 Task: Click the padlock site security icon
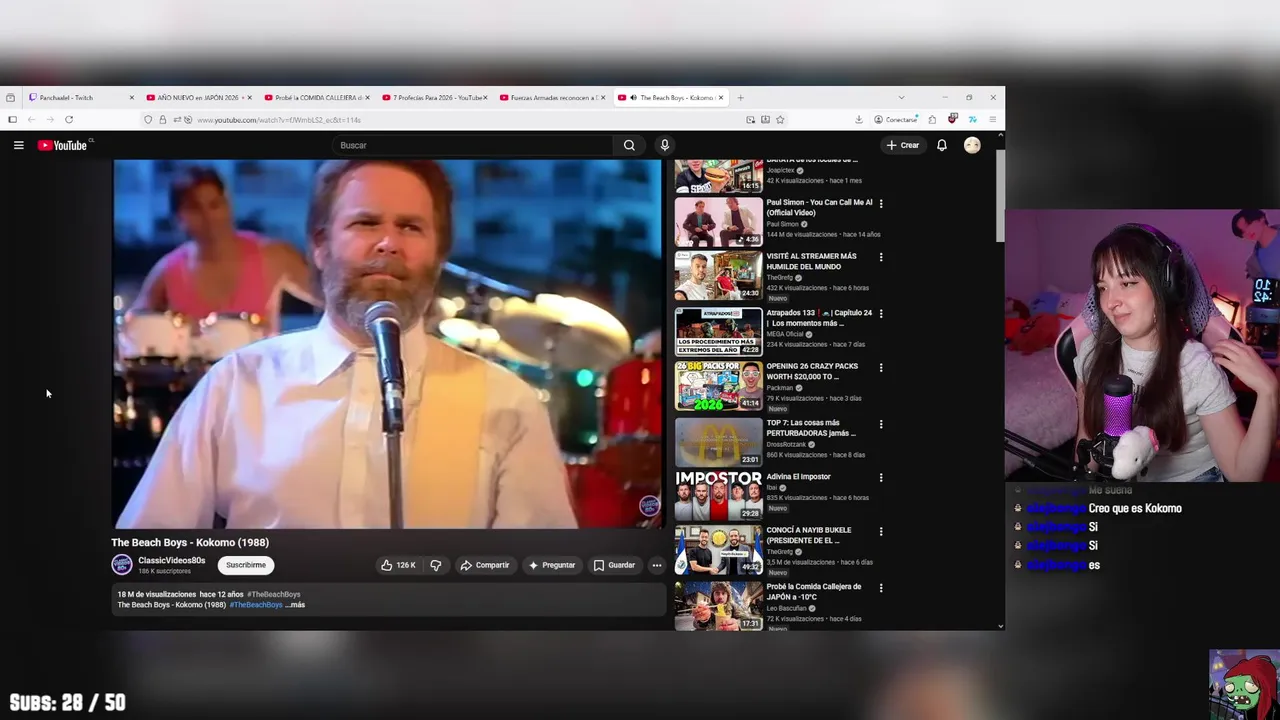162,119
